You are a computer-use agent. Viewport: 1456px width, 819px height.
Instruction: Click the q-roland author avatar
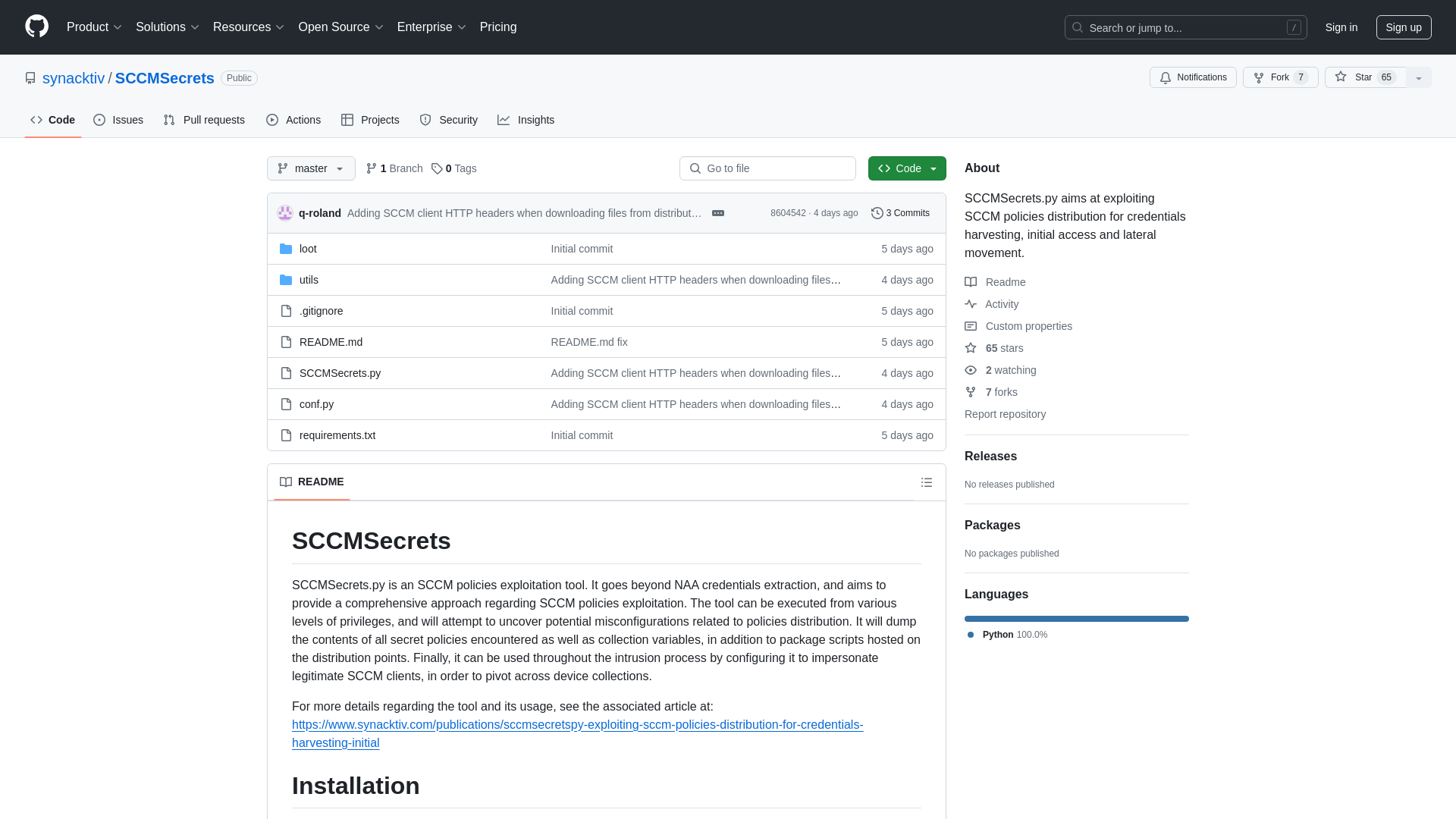pos(285,213)
